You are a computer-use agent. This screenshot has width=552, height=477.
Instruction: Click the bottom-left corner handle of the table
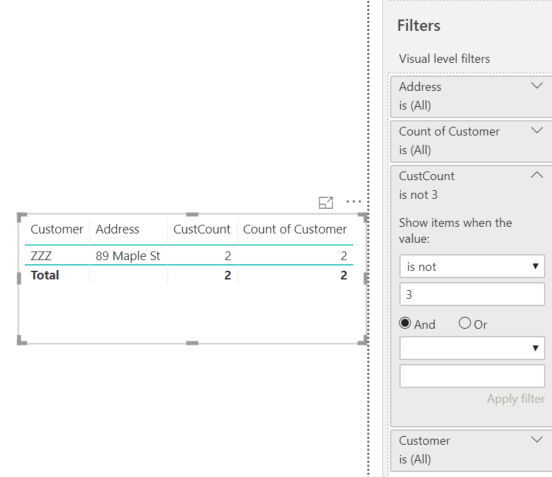click(x=21, y=340)
